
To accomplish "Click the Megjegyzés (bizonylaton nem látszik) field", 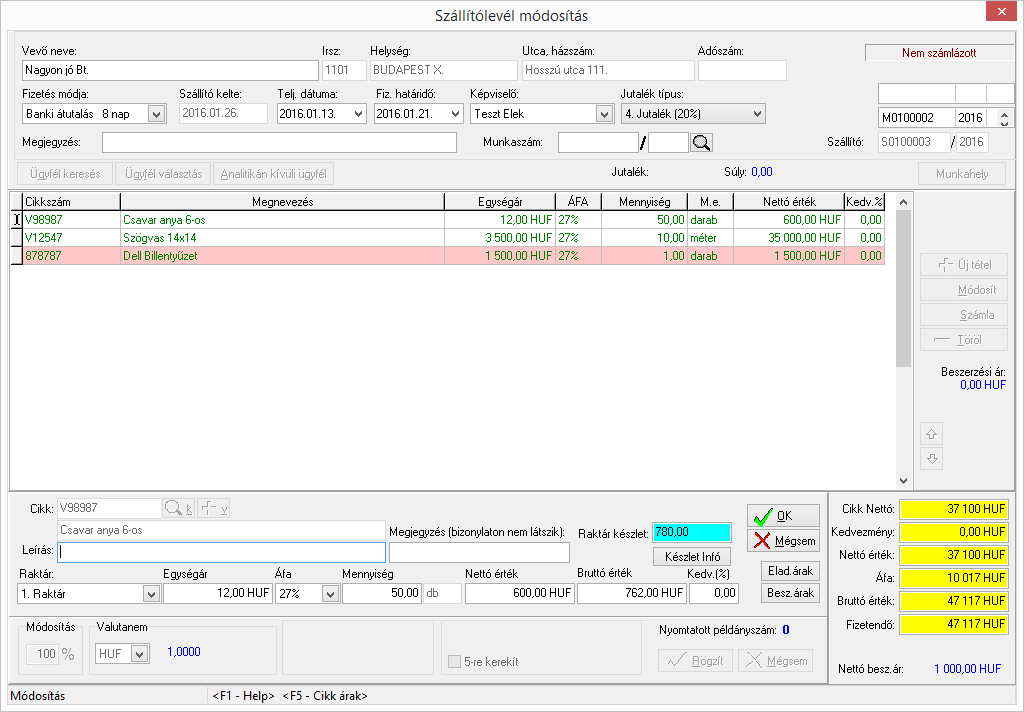I will [479, 552].
